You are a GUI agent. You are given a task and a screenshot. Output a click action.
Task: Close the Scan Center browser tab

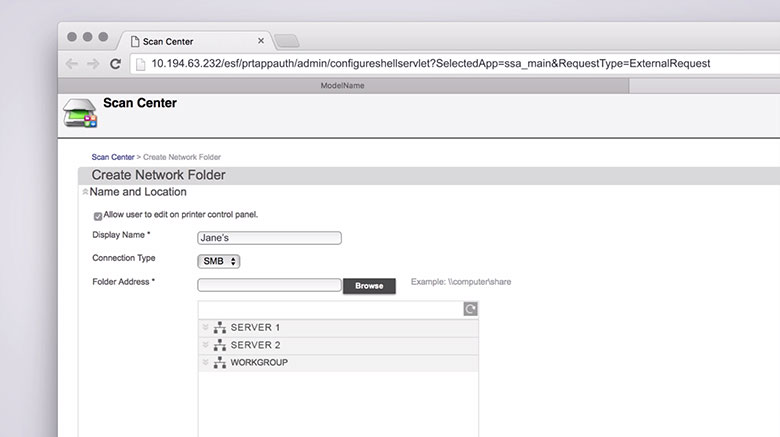[261, 41]
